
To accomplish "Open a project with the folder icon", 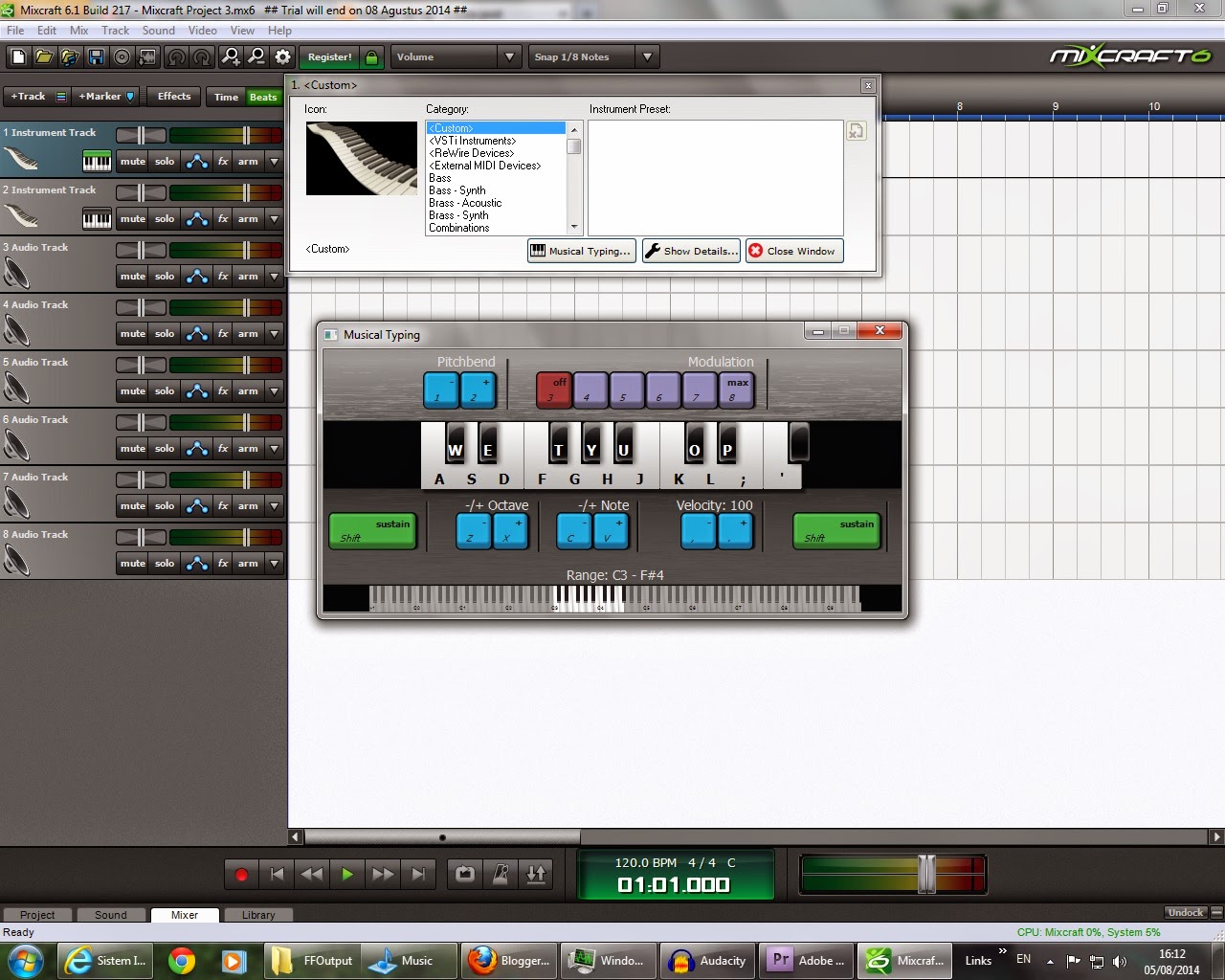I will (x=44, y=57).
